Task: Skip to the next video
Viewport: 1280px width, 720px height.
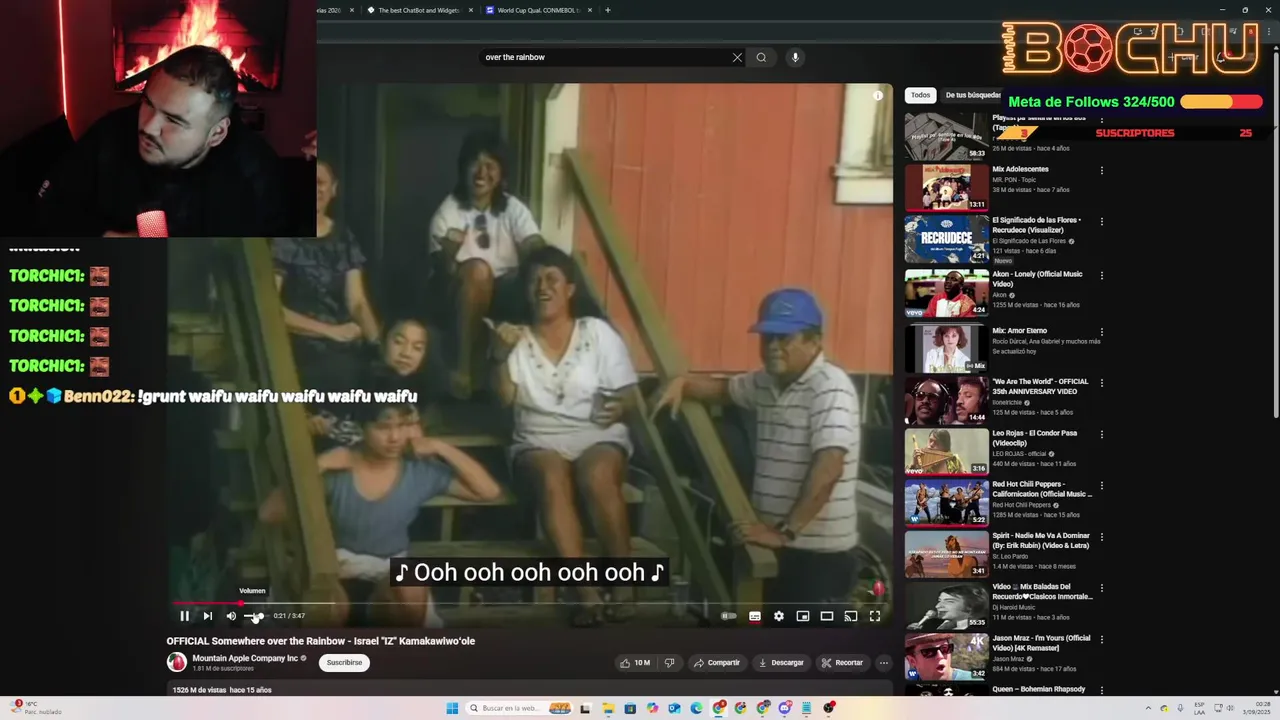Action: tap(207, 616)
